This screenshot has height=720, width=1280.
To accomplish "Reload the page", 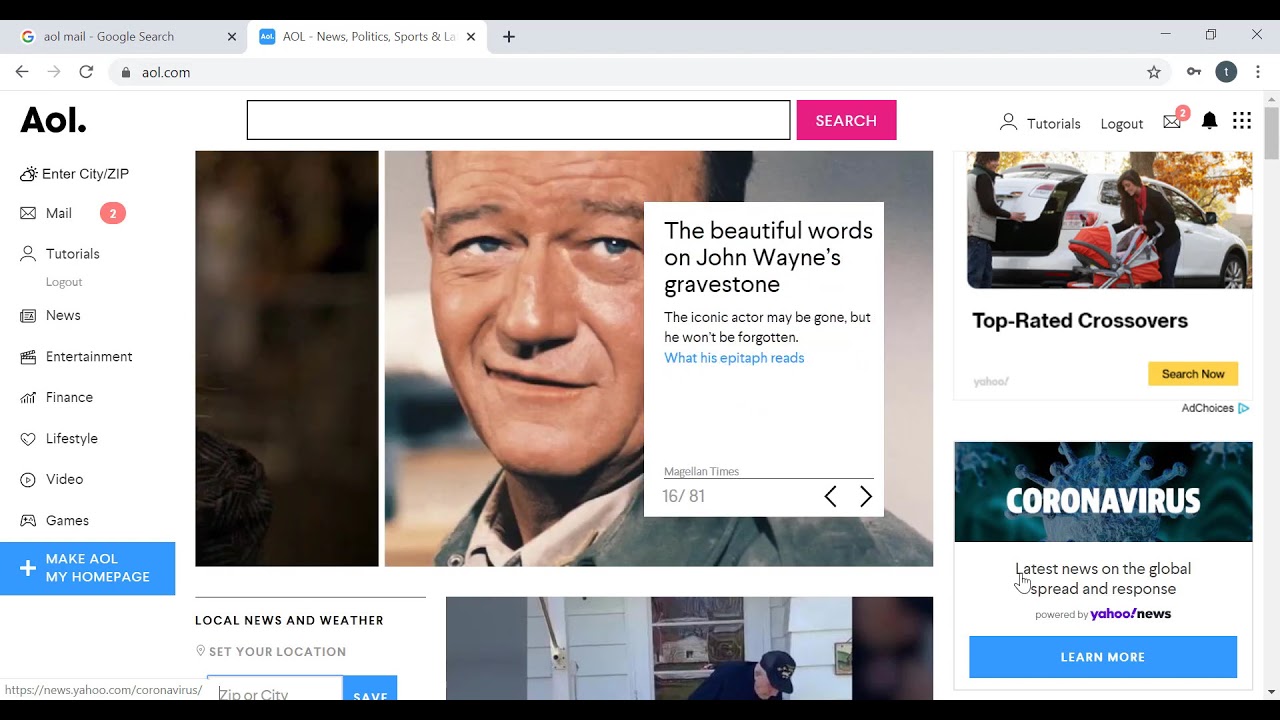I will tap(86, 72).
